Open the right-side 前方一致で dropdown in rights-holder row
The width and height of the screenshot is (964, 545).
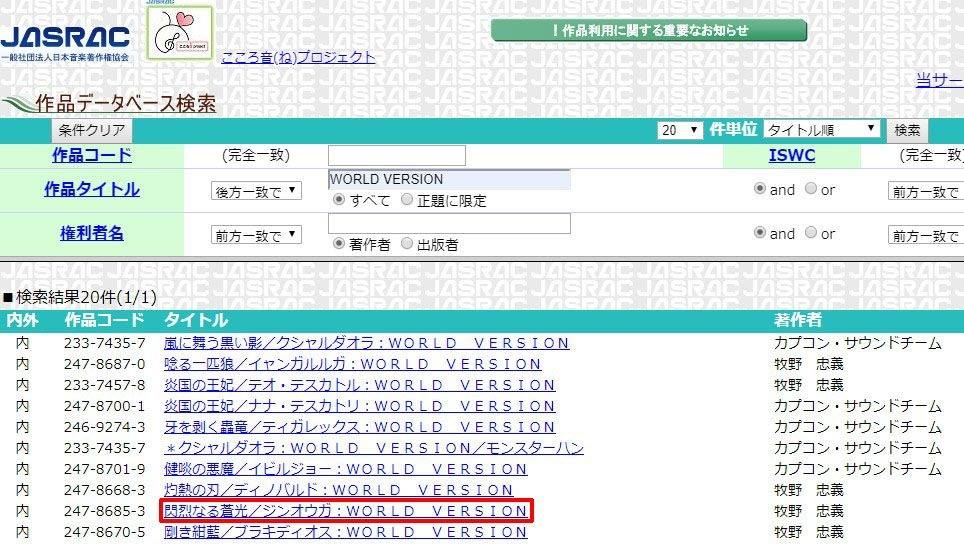[x=926, y=236]
